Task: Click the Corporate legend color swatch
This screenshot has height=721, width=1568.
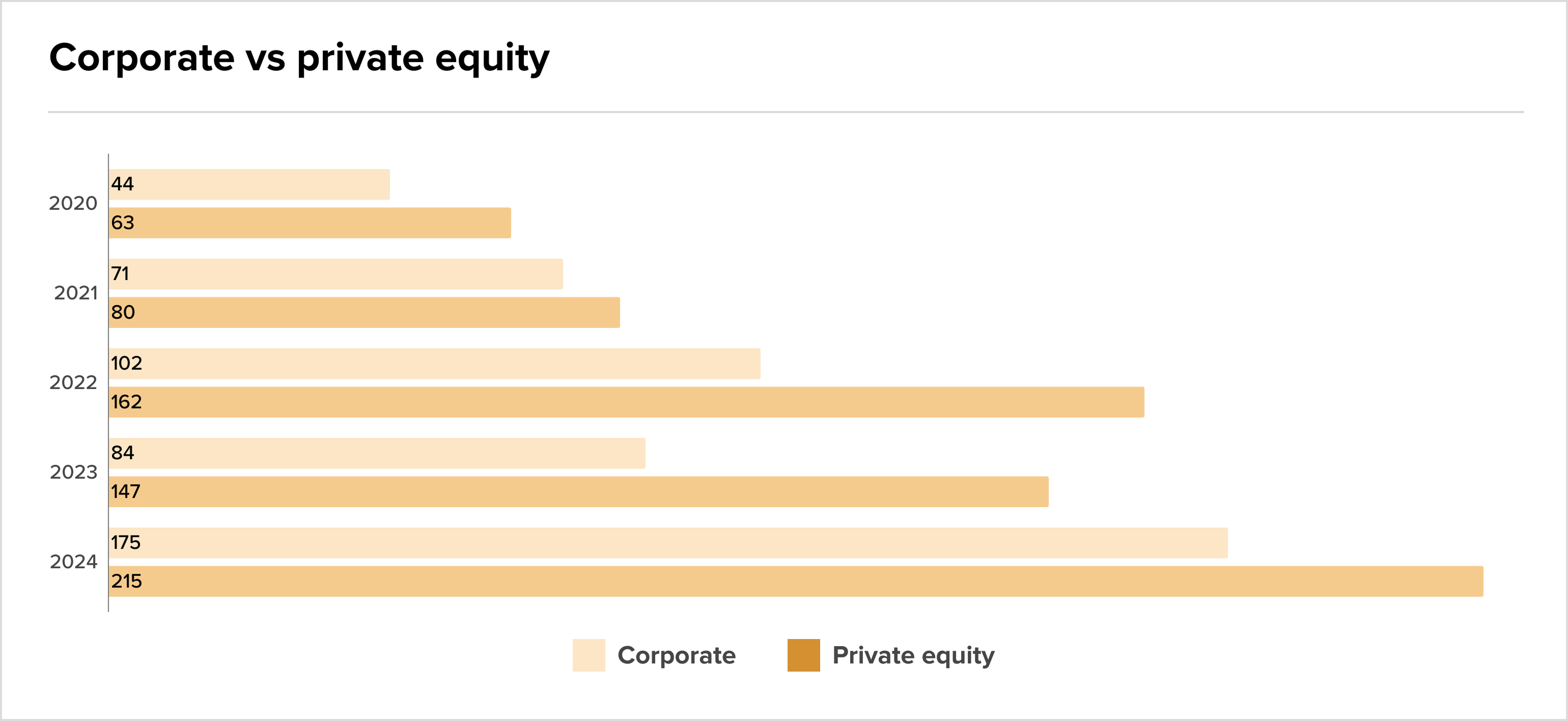Action: click(589, 655)
